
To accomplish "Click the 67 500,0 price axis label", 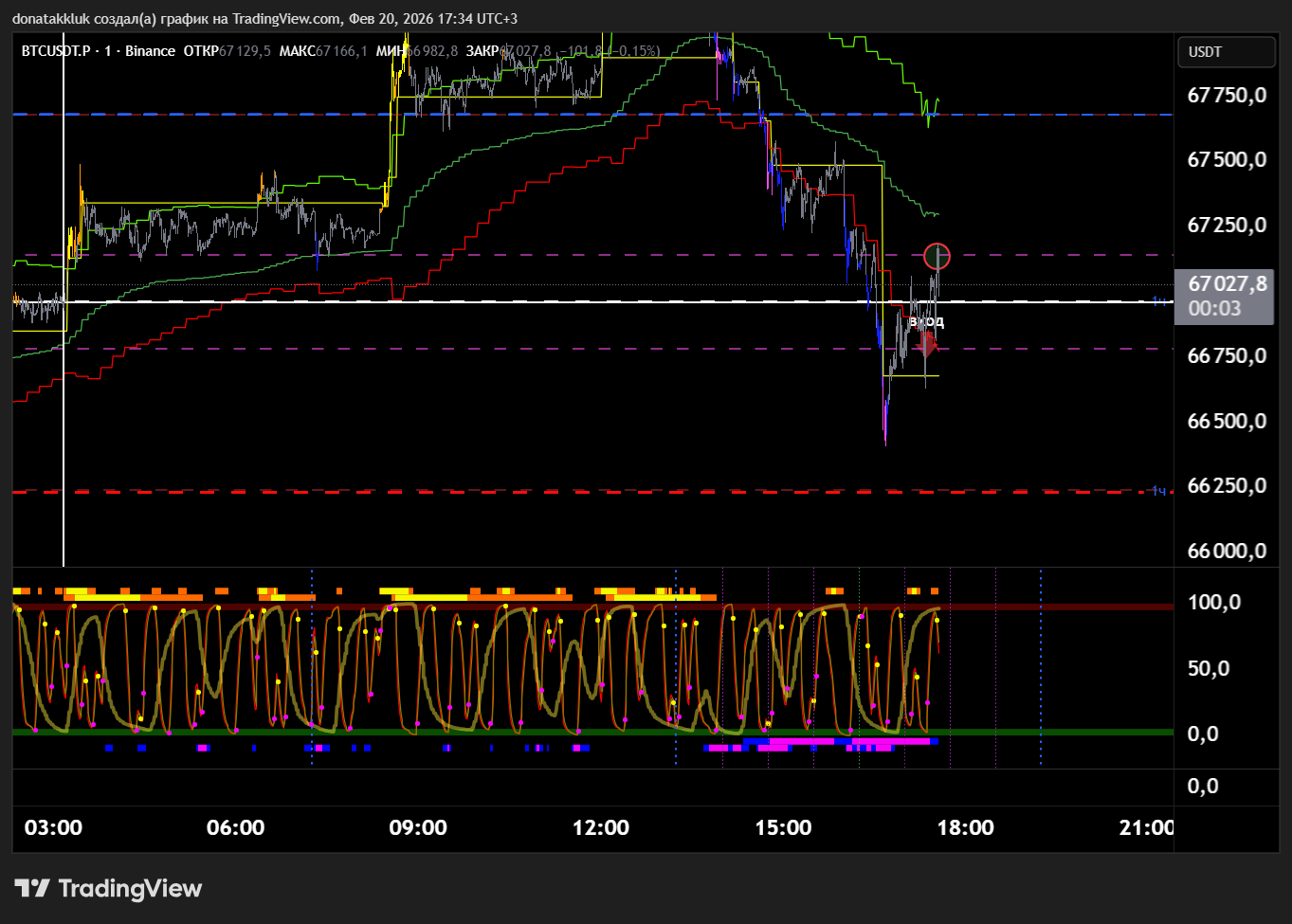I will pyautogui.click(x=1227, y=159).
